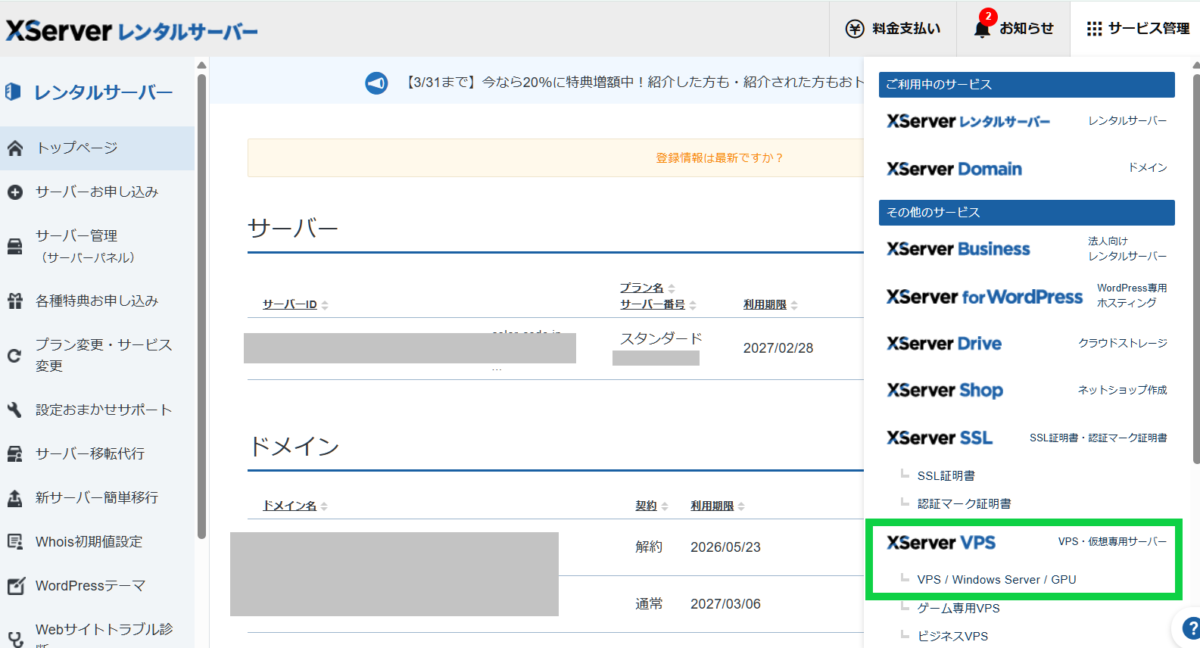The image size is (1200, 648).
Task: Sort the table by サーバーID
Action: 295,305
